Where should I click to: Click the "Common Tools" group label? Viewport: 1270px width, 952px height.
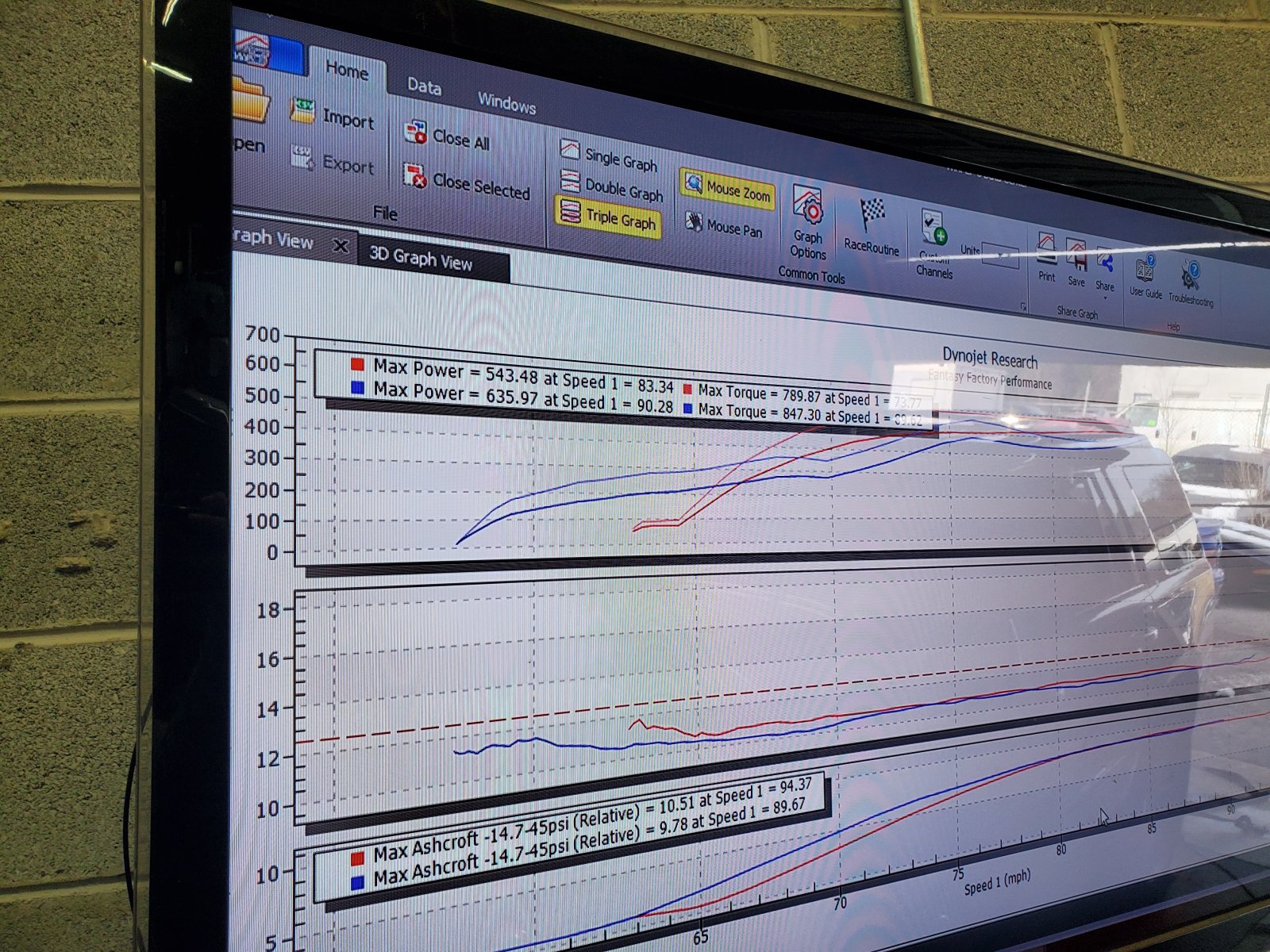pos(811,274)
